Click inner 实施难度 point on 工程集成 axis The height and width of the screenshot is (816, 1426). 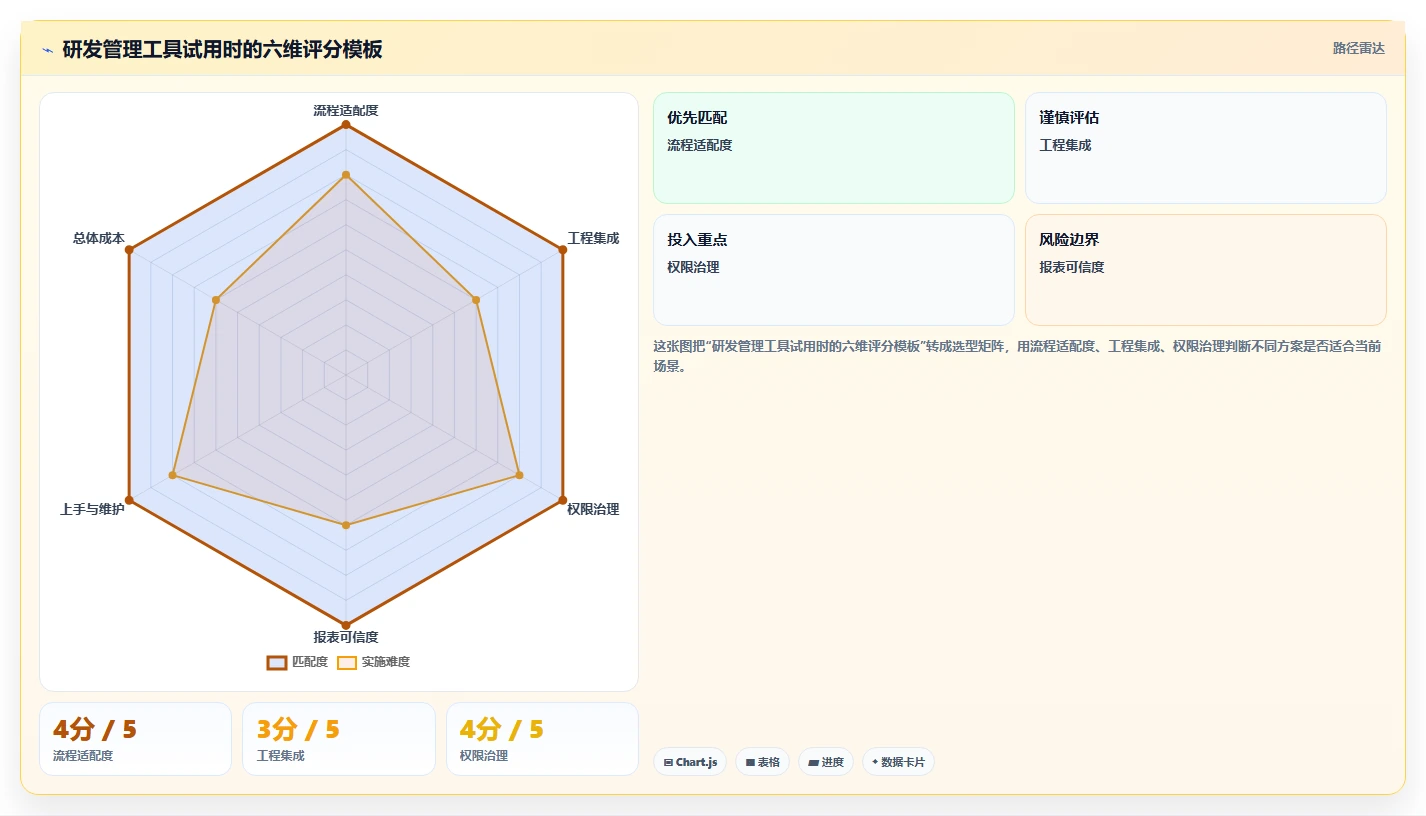pos(476,300)
